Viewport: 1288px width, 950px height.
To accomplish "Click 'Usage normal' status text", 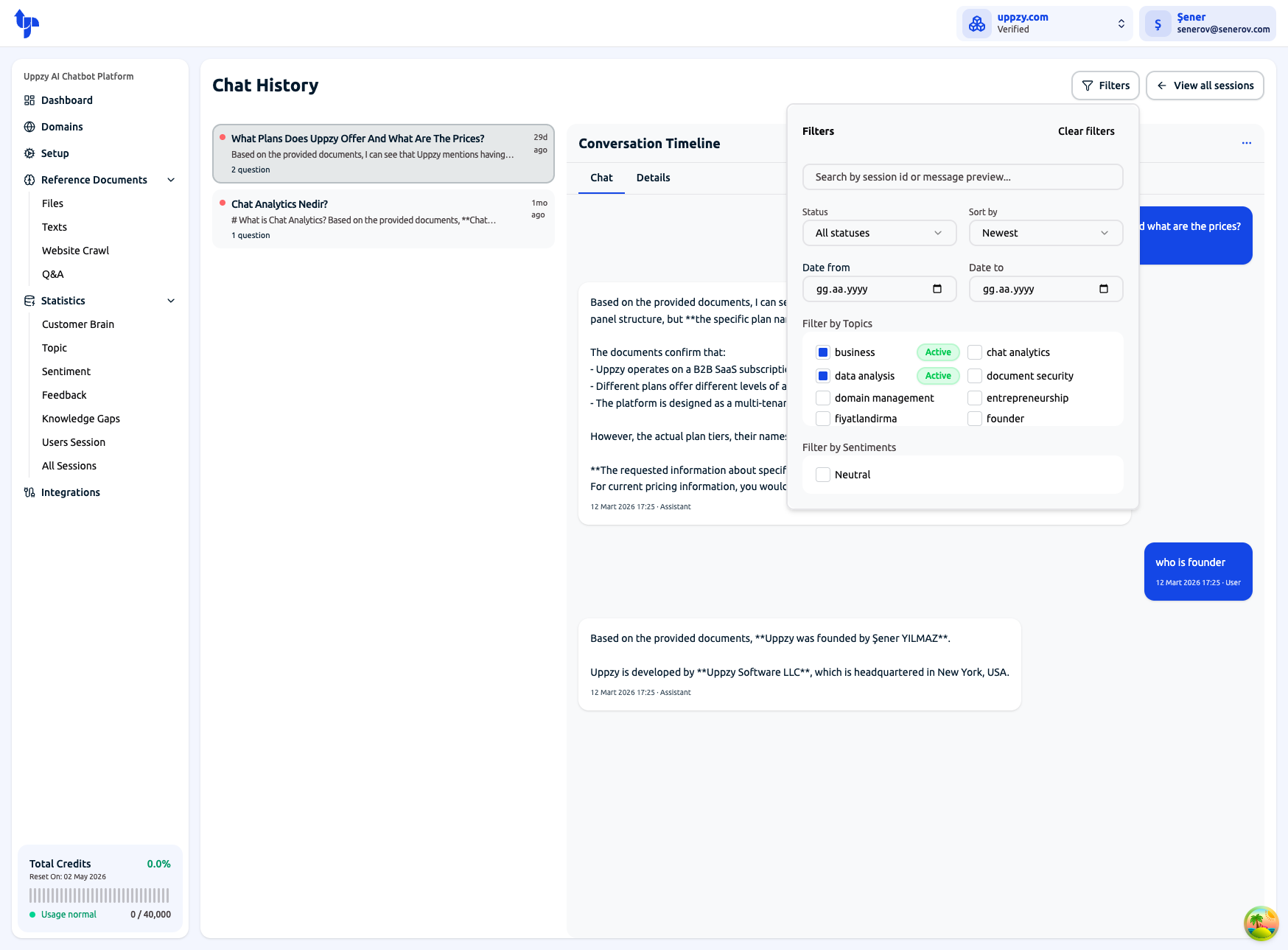I will (69, 915).
